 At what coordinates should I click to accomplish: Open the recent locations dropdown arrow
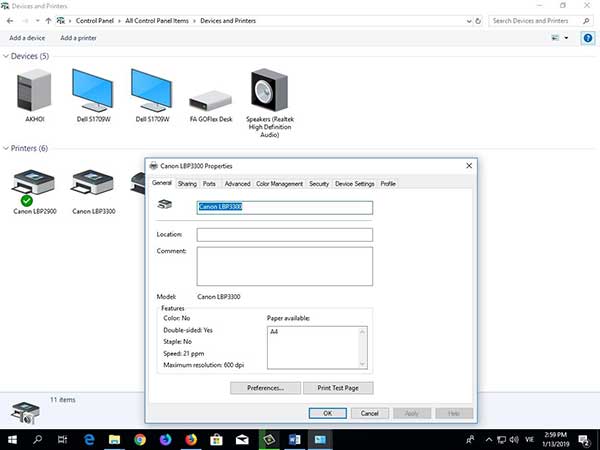coord(38,21)
